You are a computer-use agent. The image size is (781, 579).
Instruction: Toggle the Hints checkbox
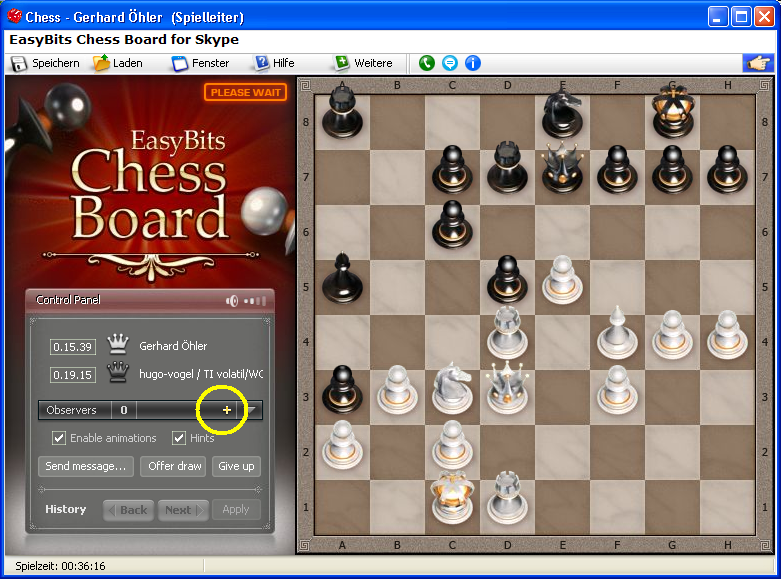coord(179,438)
